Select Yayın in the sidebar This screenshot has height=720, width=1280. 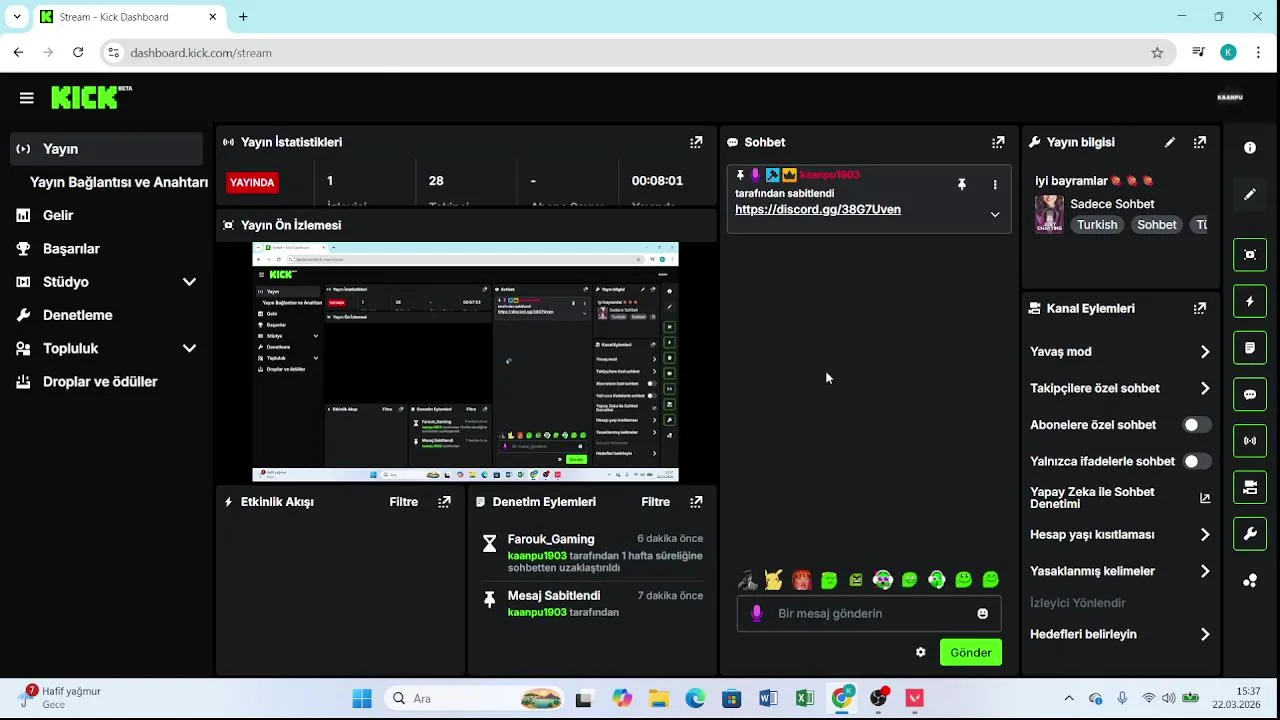106,149
